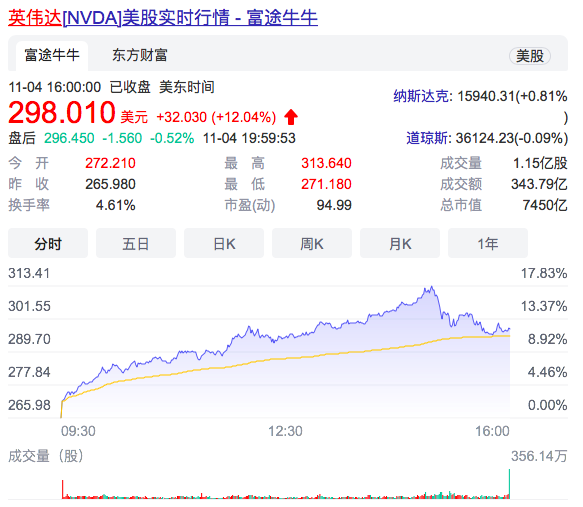Image resolution: width=583 pixels, height=507 pixels.
Task: Click the intraday price peak on chart
Action: coord(431,287)
